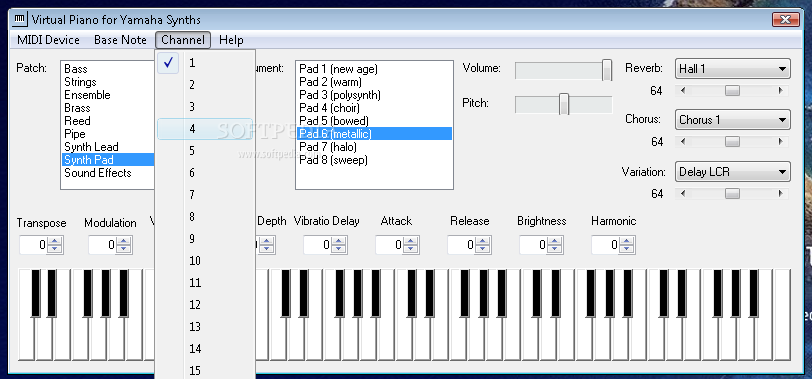Viewport: 812px width, 379px height.
Task: Select channel 13 in Channel menu
Action: pyautogui.click(x=205, y=327)
